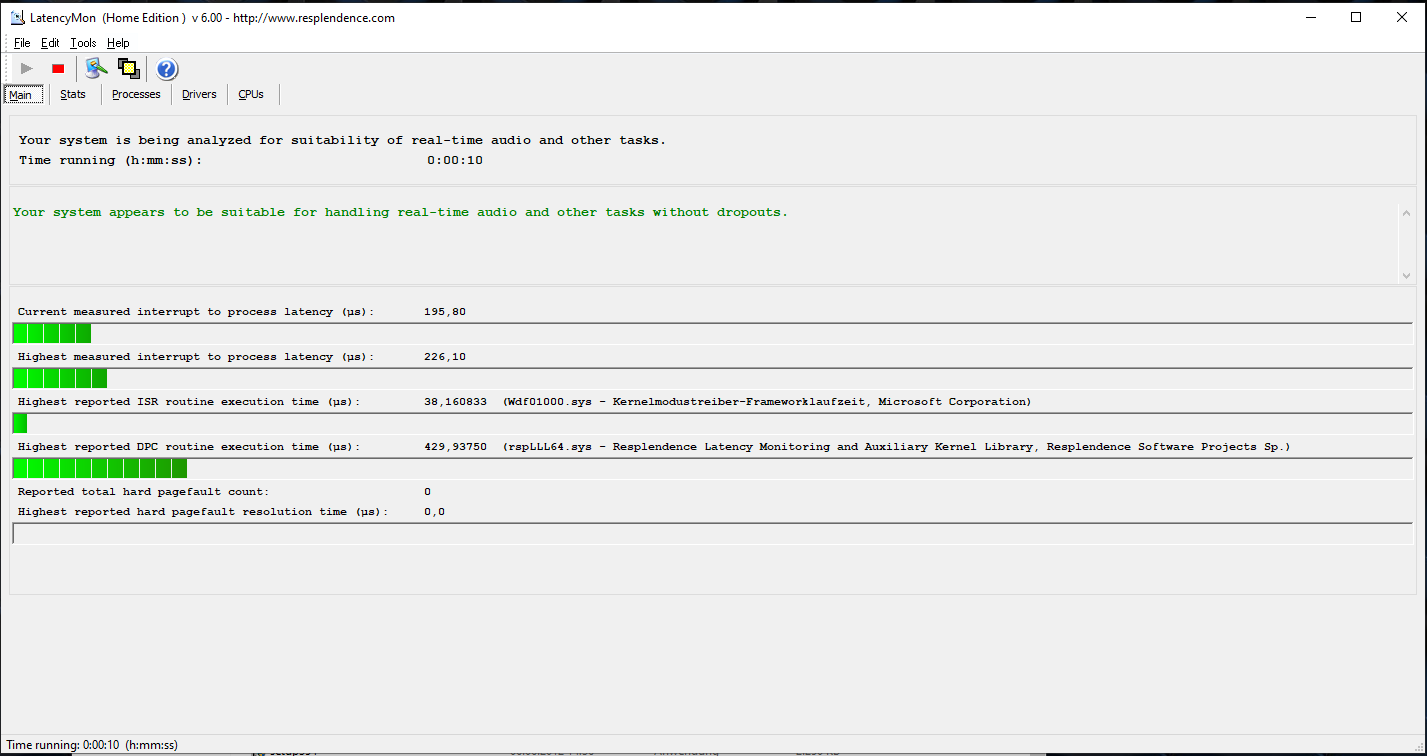Screen dimensions: 1427x756
Task: Open the options icon with computer and pencil
Action: pyautogui.click(x=96, y=69)
